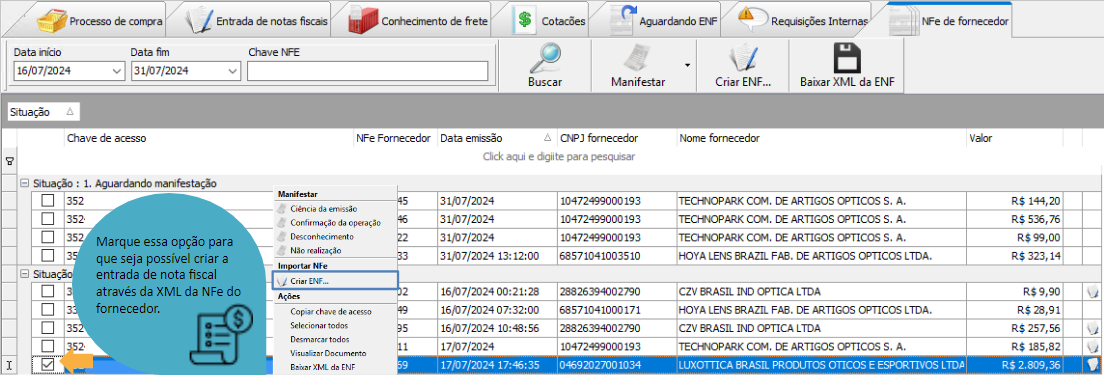
Task: Open the Data início date dropdown
Action: pyautogui.click(x=116, y=71)
